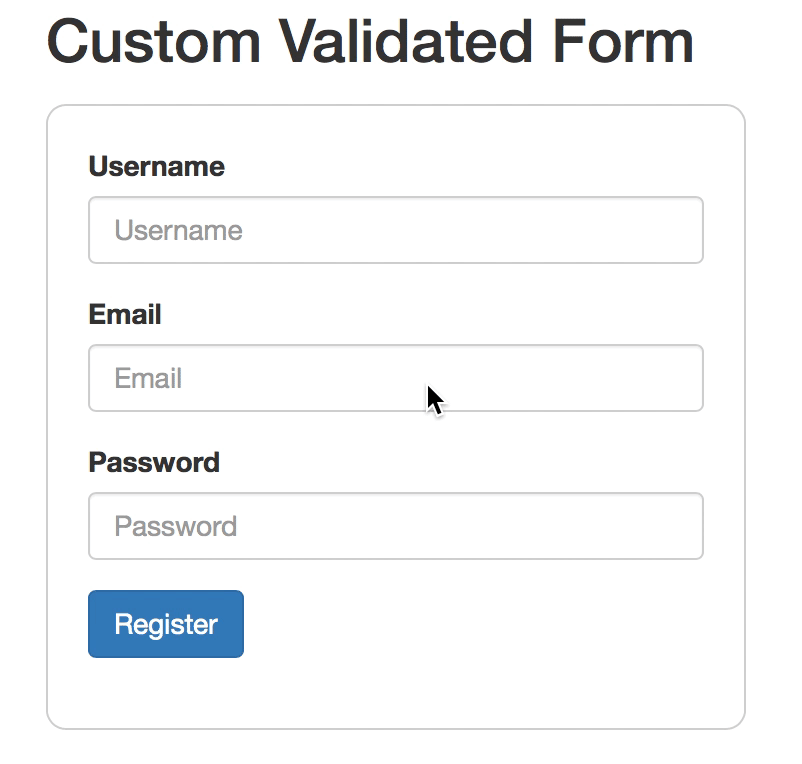Focus the Username text field
The width and height of the screenshot is (802, 764).
396,230
